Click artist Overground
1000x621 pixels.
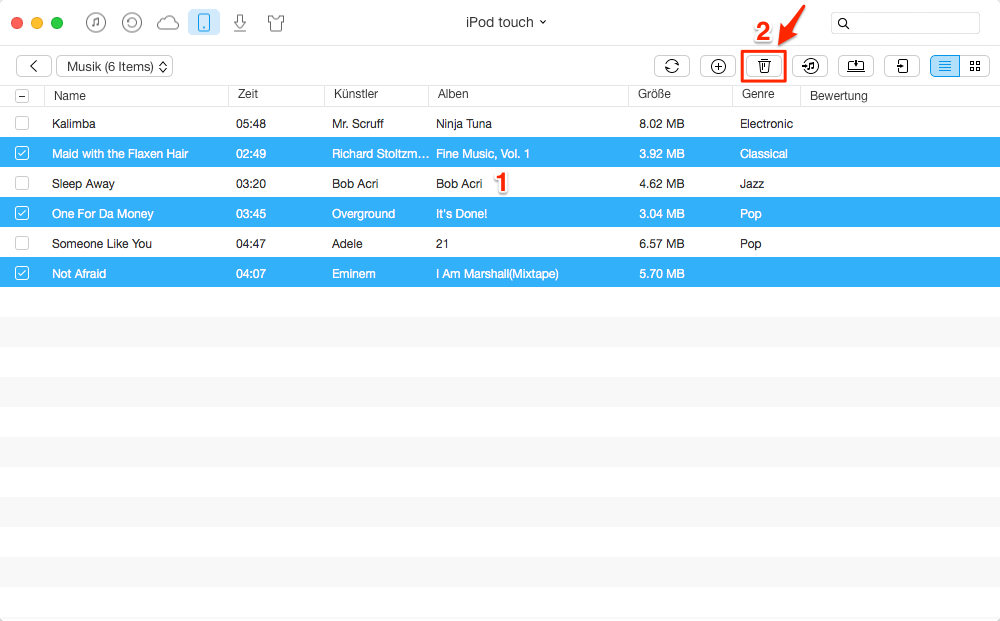[364, 214]
